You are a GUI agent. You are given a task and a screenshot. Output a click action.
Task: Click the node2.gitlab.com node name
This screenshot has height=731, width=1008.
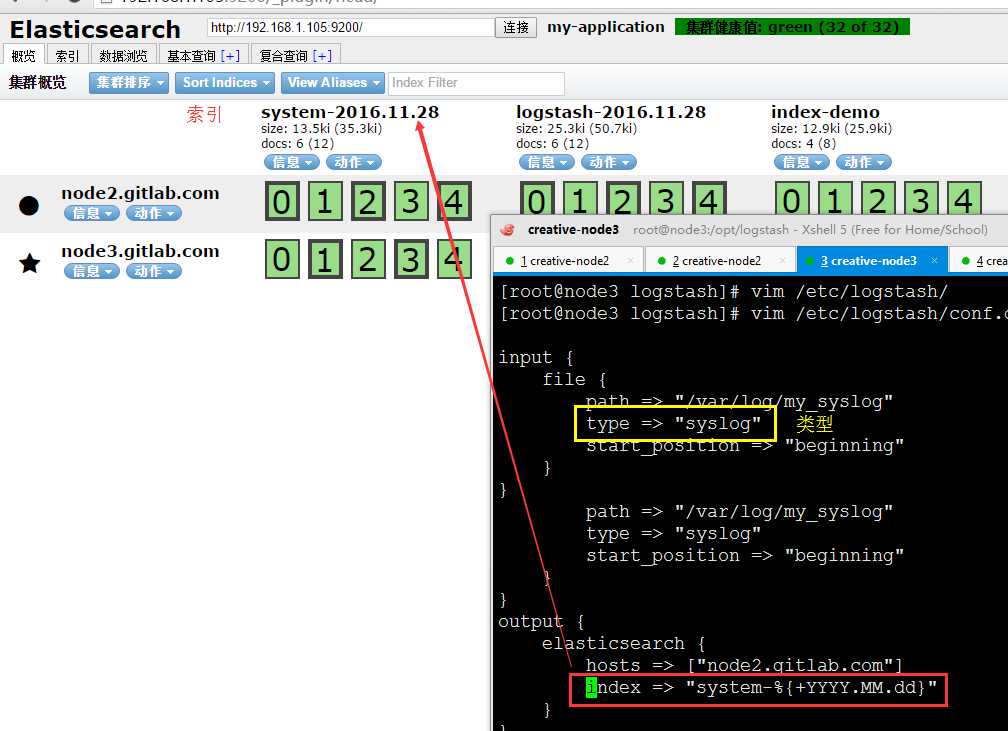pos(140,193)
